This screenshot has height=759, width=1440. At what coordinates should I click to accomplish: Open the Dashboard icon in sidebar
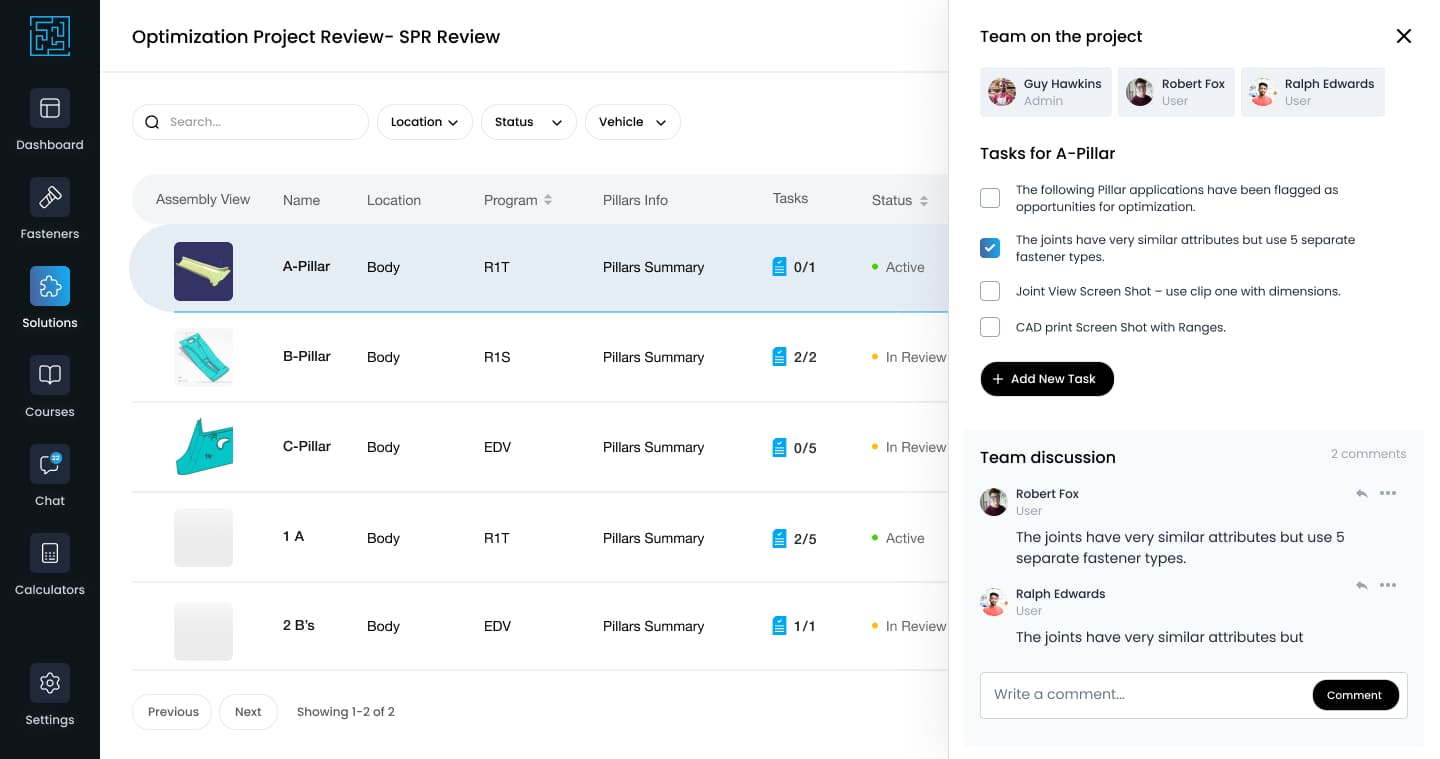pyautogui.click(x=49, y=108)
